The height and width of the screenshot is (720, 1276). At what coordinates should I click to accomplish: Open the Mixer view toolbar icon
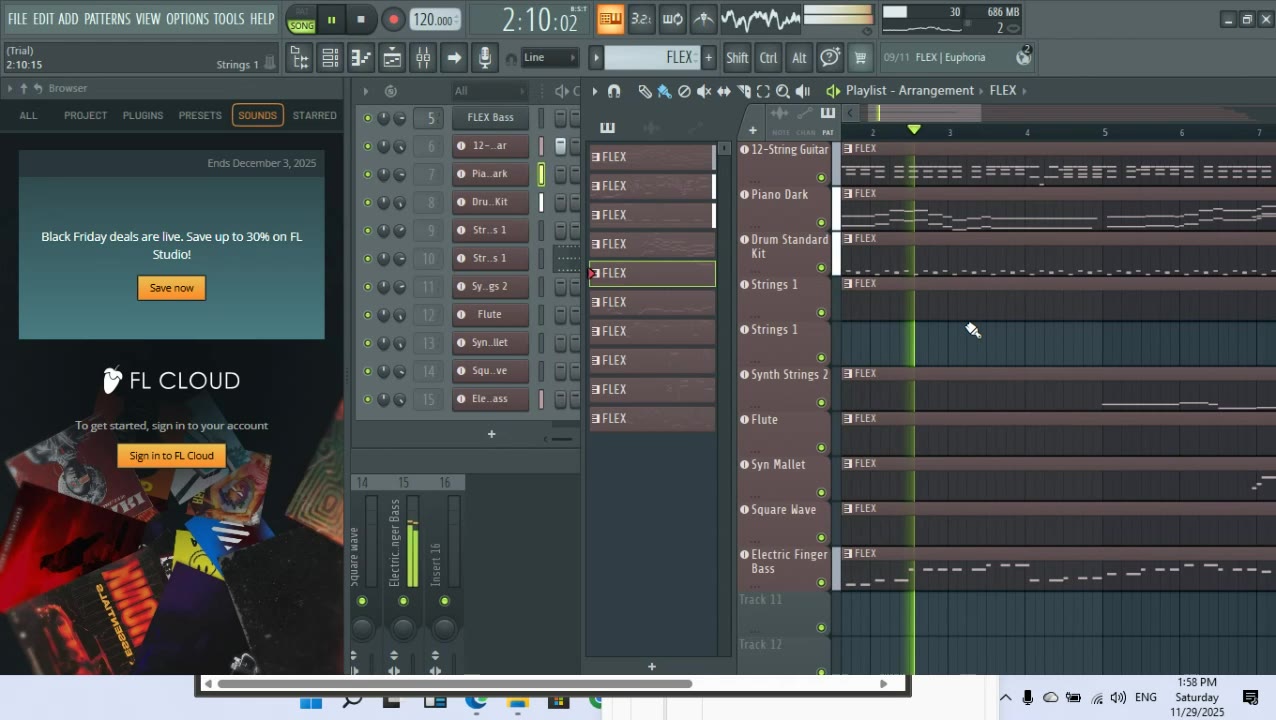[x=423, y=58]
